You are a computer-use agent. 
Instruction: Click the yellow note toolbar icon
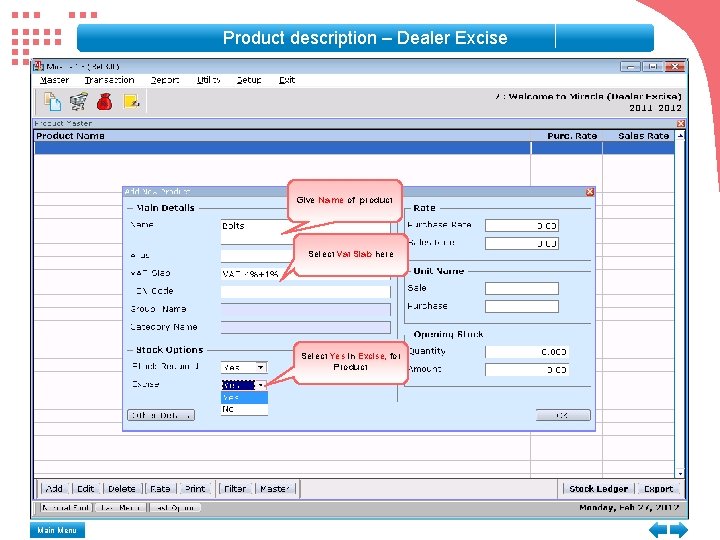coord(131,101)
